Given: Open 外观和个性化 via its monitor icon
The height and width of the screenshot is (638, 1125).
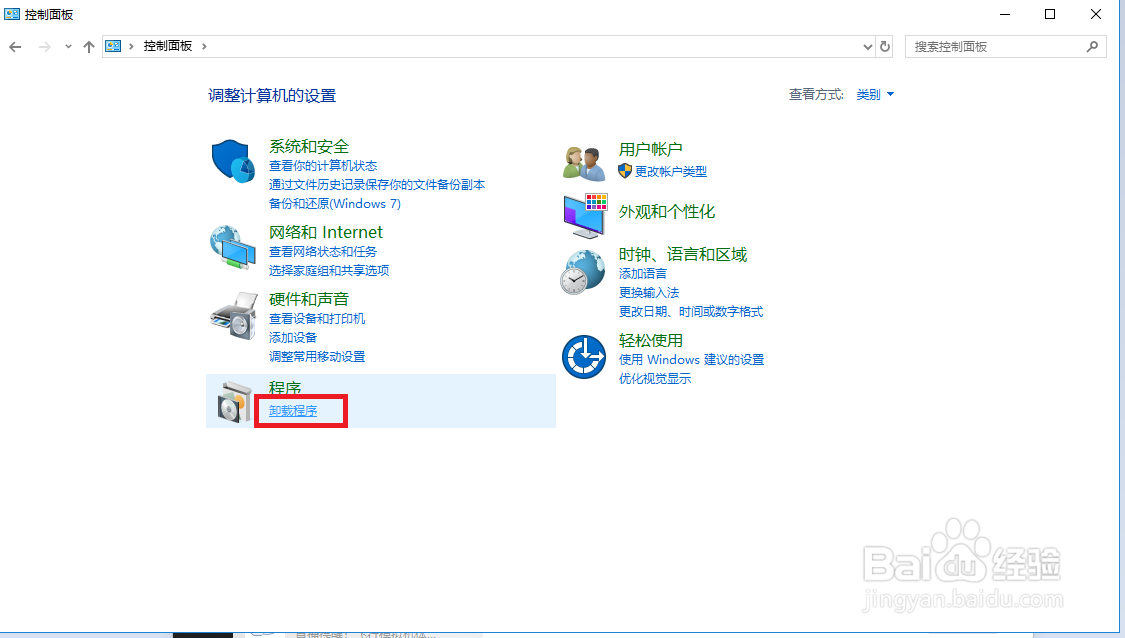Looking at the screenshot, I should 583,216.
